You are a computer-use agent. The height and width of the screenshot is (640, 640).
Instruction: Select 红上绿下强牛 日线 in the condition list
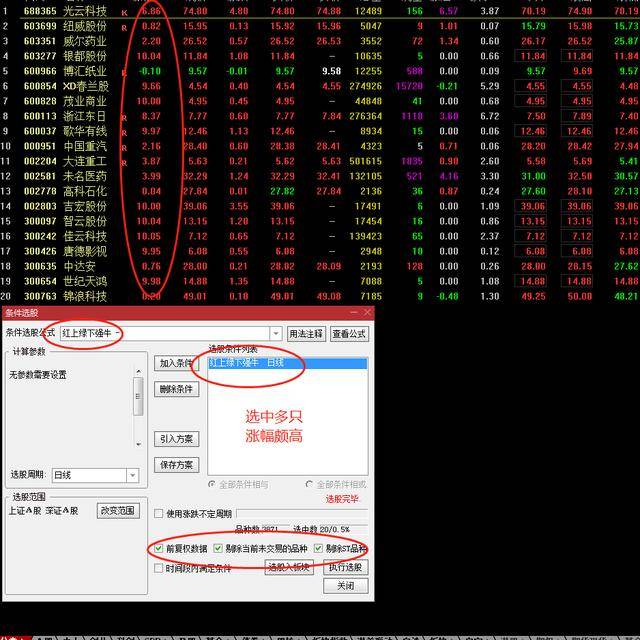click(x=246, y=363)
